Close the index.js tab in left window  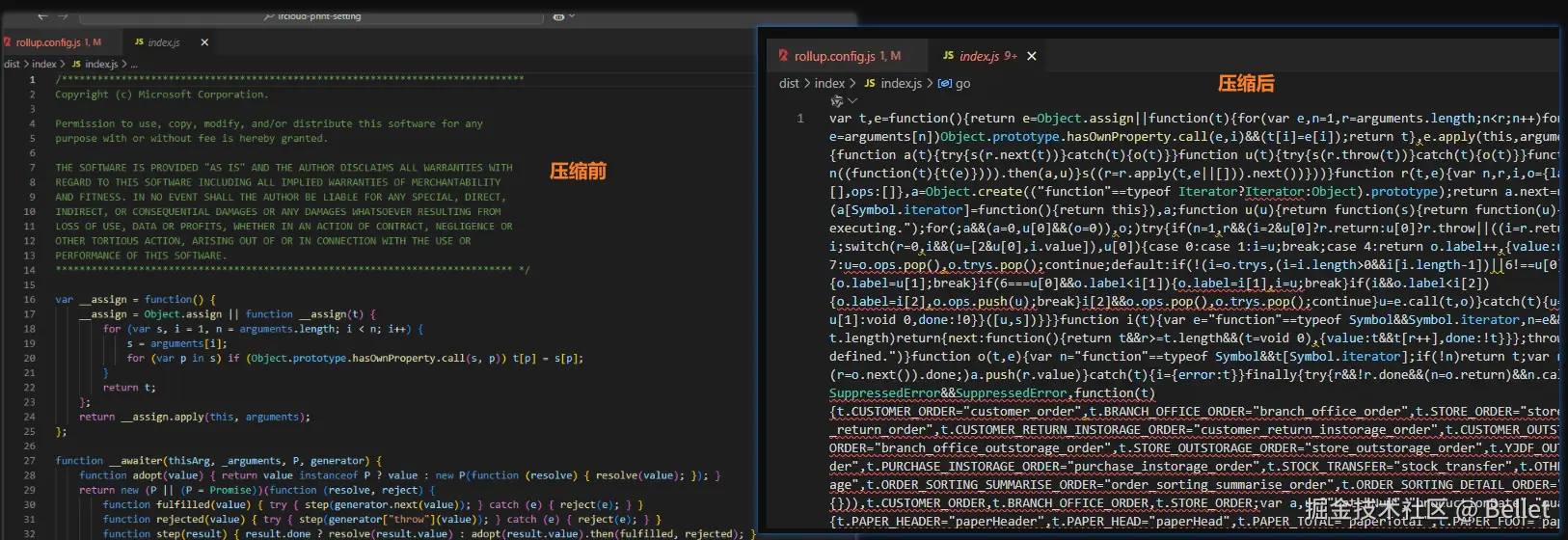coord(203,42)
